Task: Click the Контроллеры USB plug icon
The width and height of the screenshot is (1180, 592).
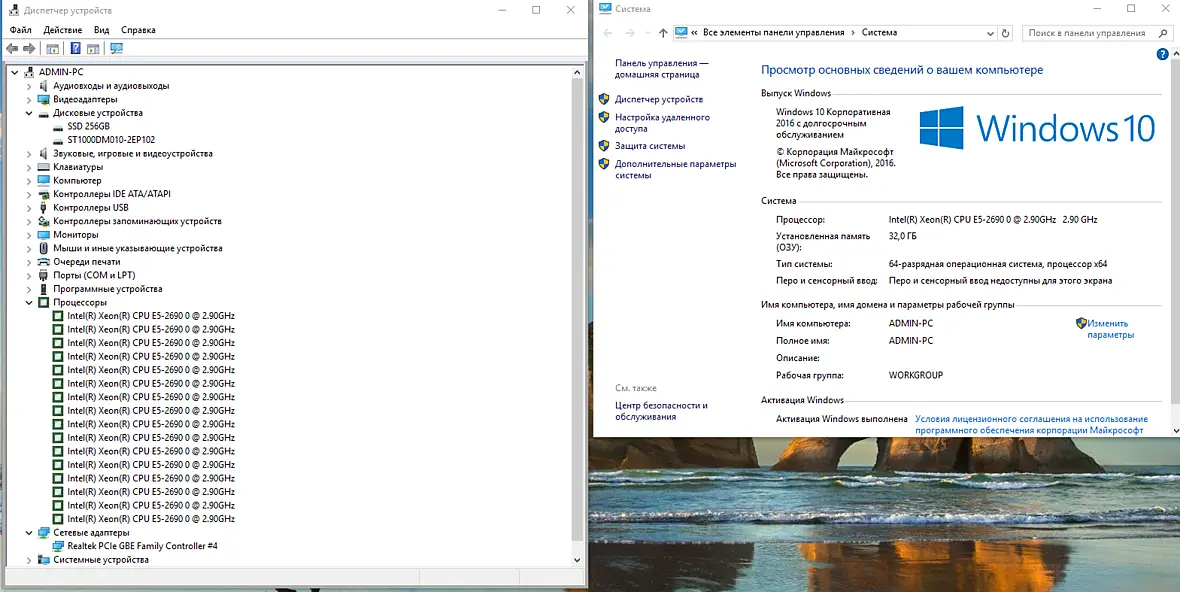Action: pos(44,208)
